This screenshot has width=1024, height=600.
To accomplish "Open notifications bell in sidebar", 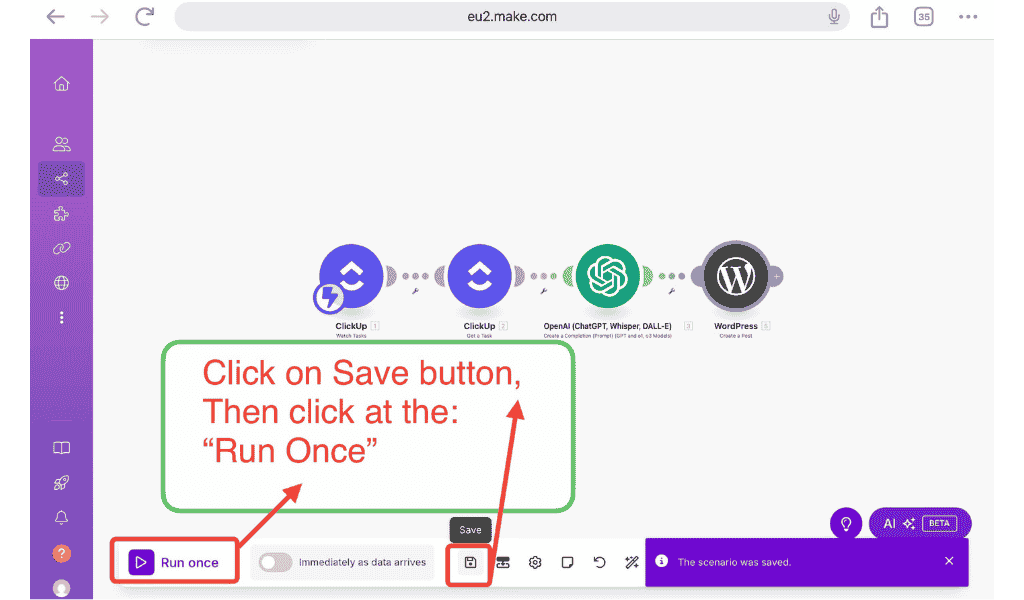I will 61,518.
